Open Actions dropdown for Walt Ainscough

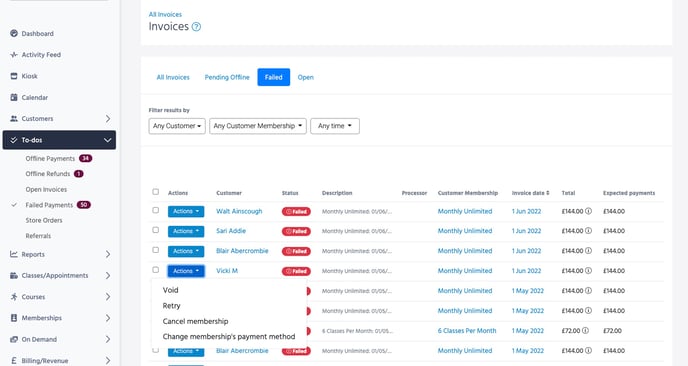pyautogui.click(x=186, y=212)
